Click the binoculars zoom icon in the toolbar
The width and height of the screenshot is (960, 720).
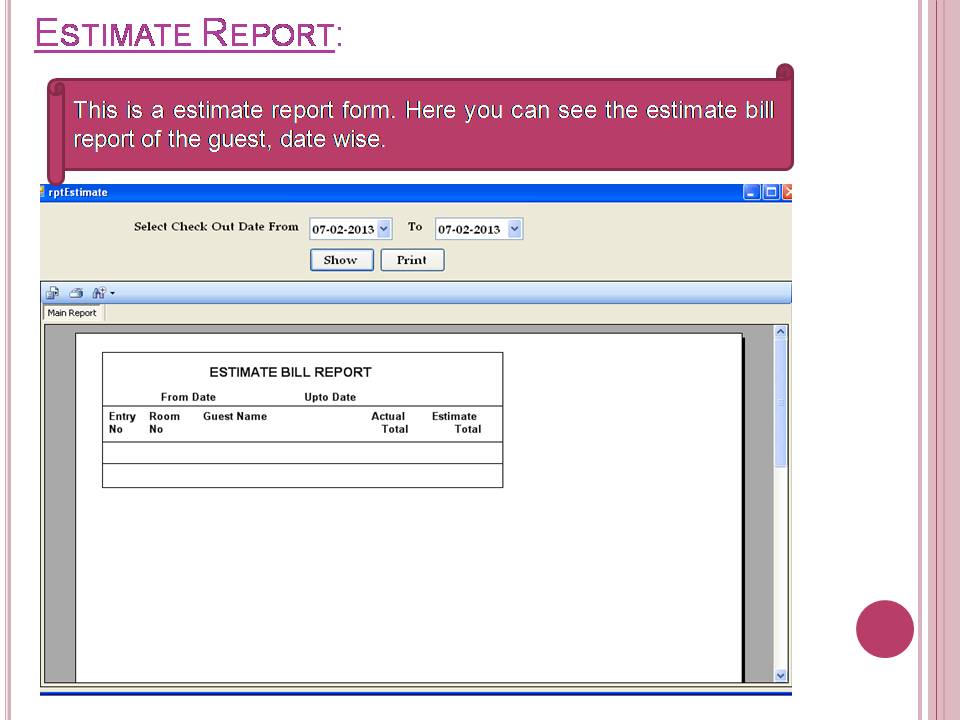(x=99, y=293)
